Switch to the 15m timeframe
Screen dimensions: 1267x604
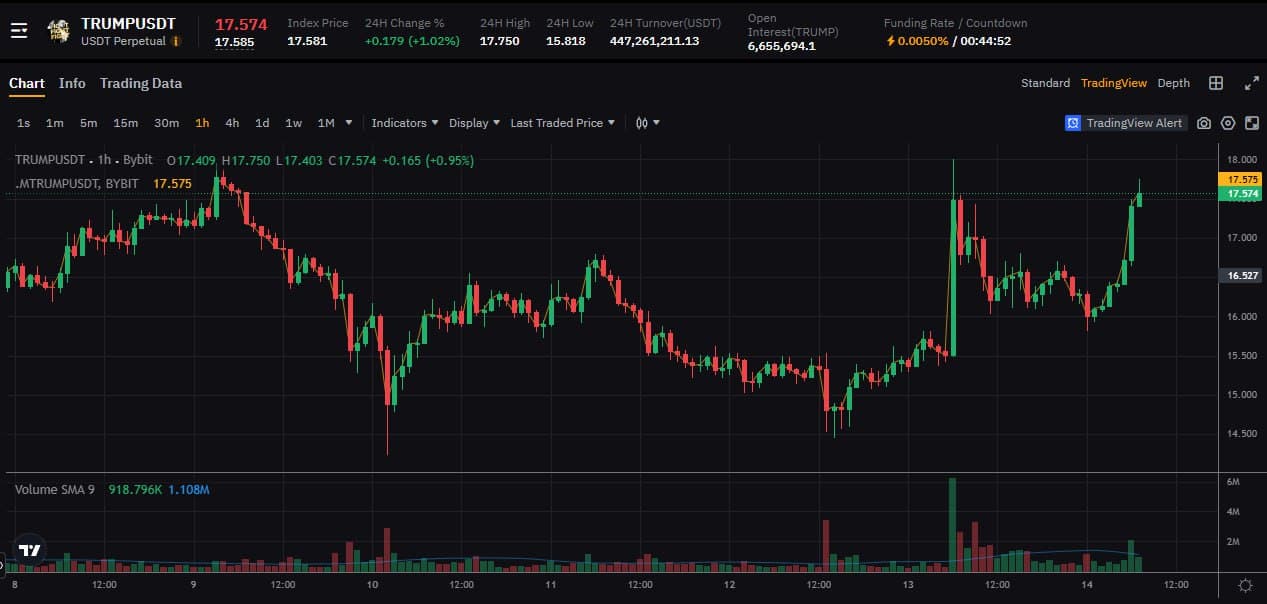tap(125, 123)
